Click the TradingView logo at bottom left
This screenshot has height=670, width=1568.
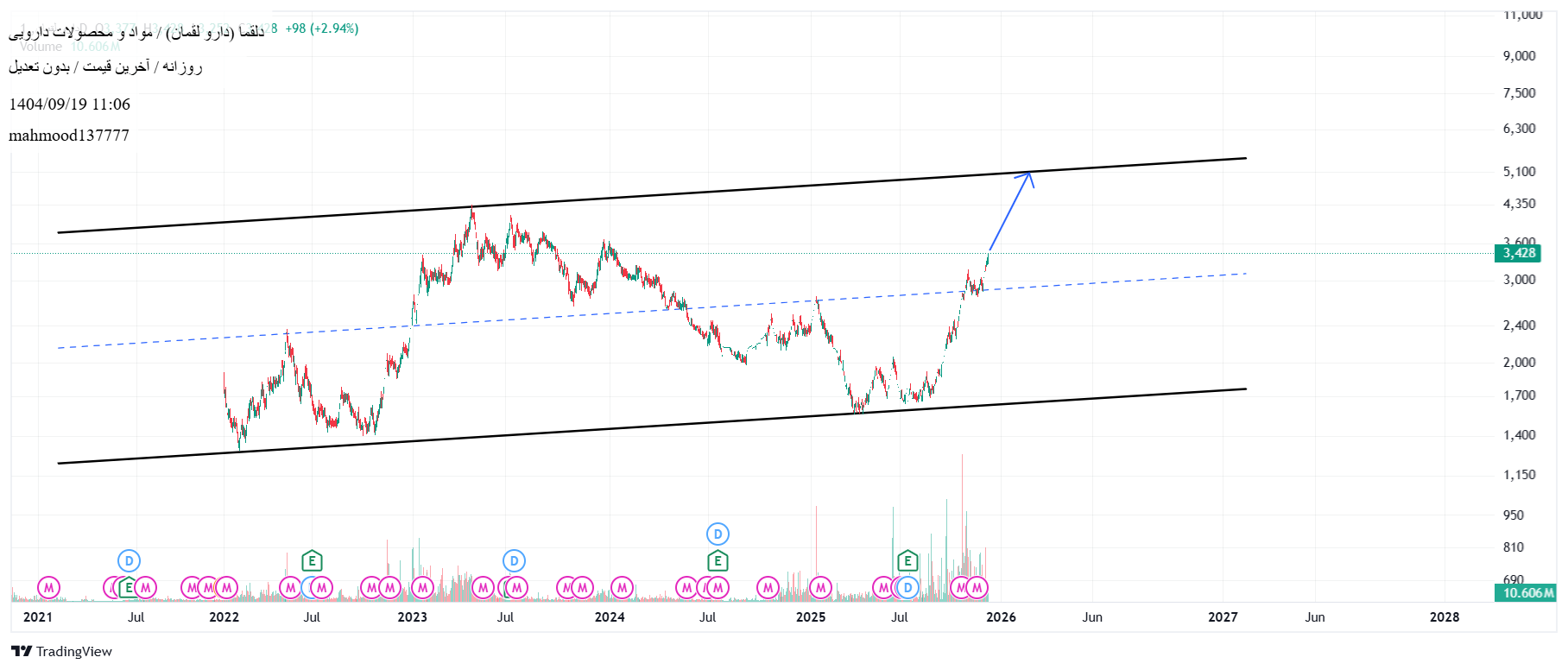[61, 651]
